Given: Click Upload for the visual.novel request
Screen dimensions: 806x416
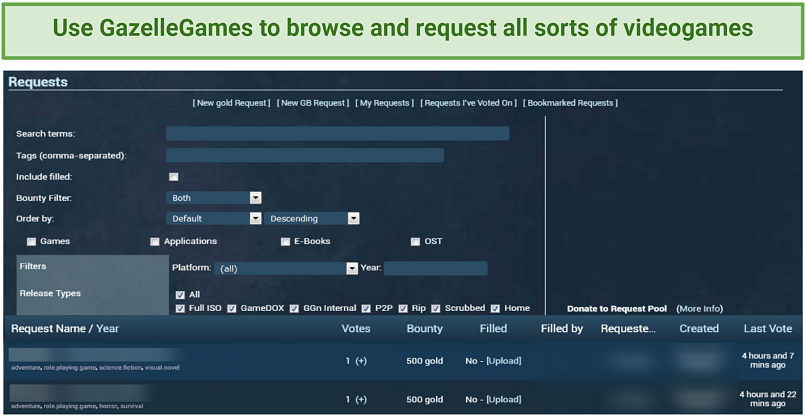Looking at the screenshot, I should (504, 361).
